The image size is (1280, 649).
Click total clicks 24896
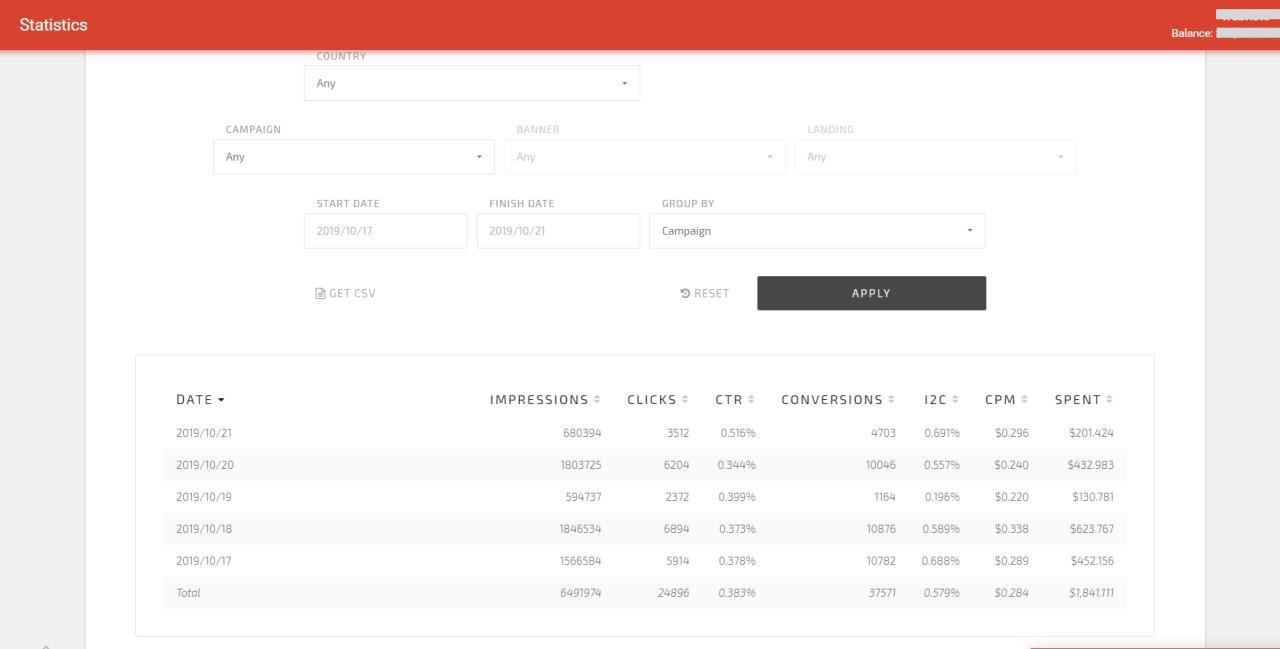(x=673, y=593)
